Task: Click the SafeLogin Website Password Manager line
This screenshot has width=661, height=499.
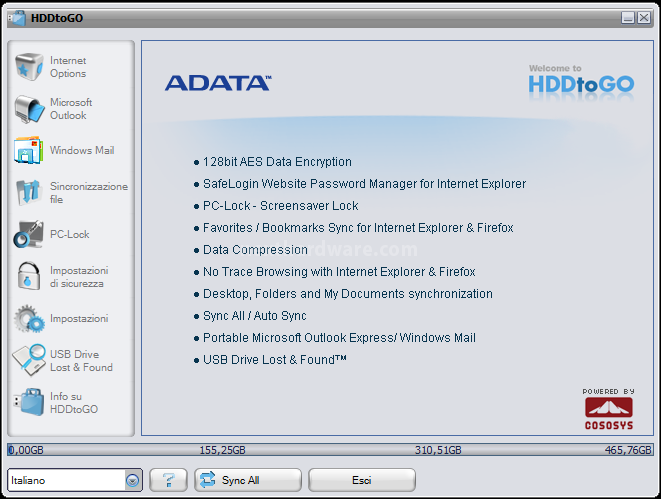Action: 364,184
